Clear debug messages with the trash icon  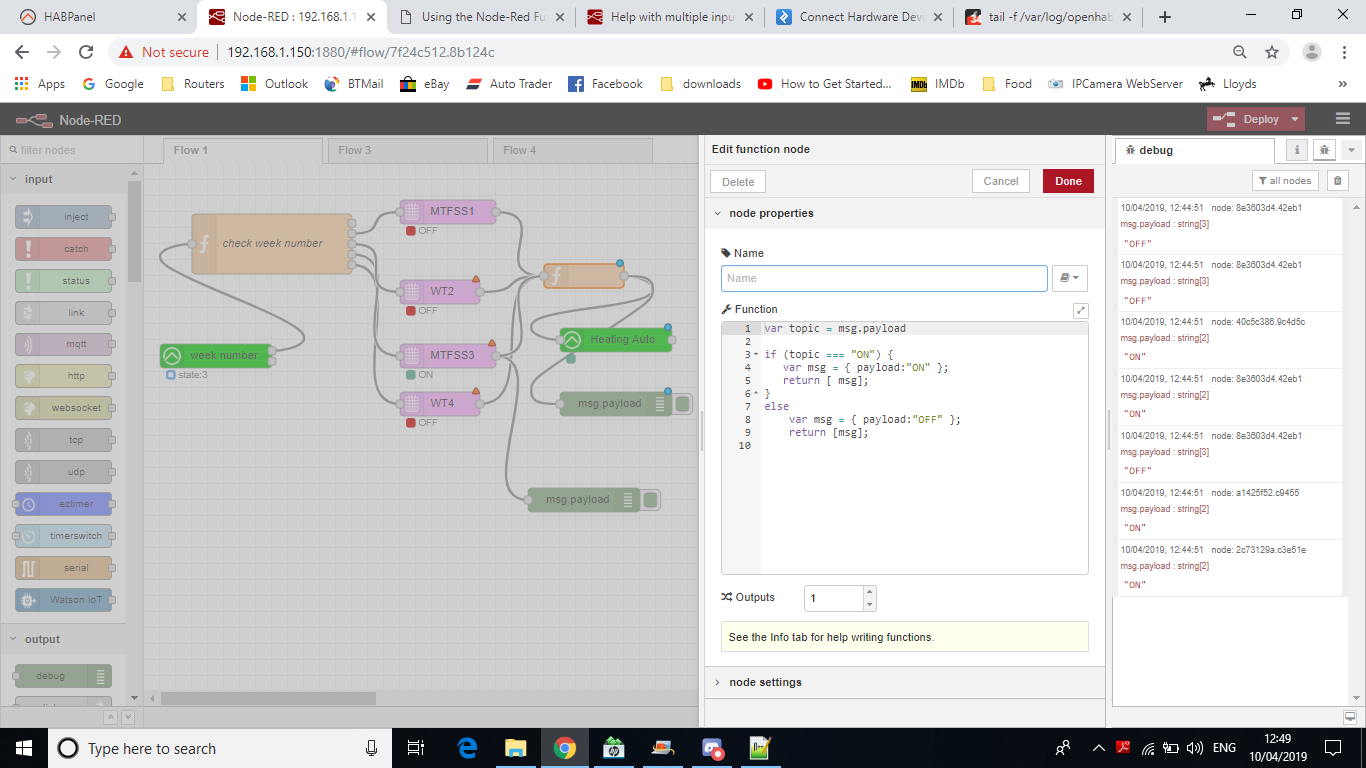point(1338,181)
